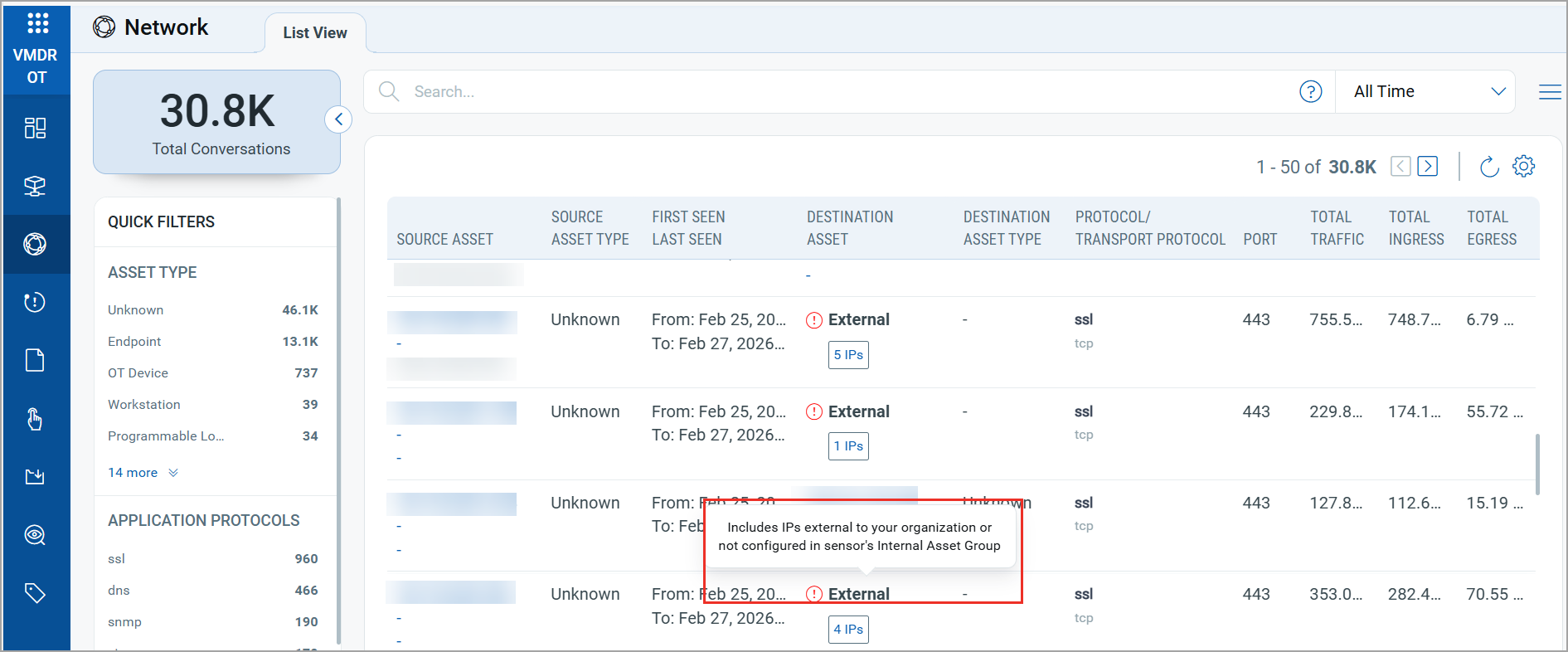
Task: Click External warning icon above 1 IPs
Action: click(814, 411)
